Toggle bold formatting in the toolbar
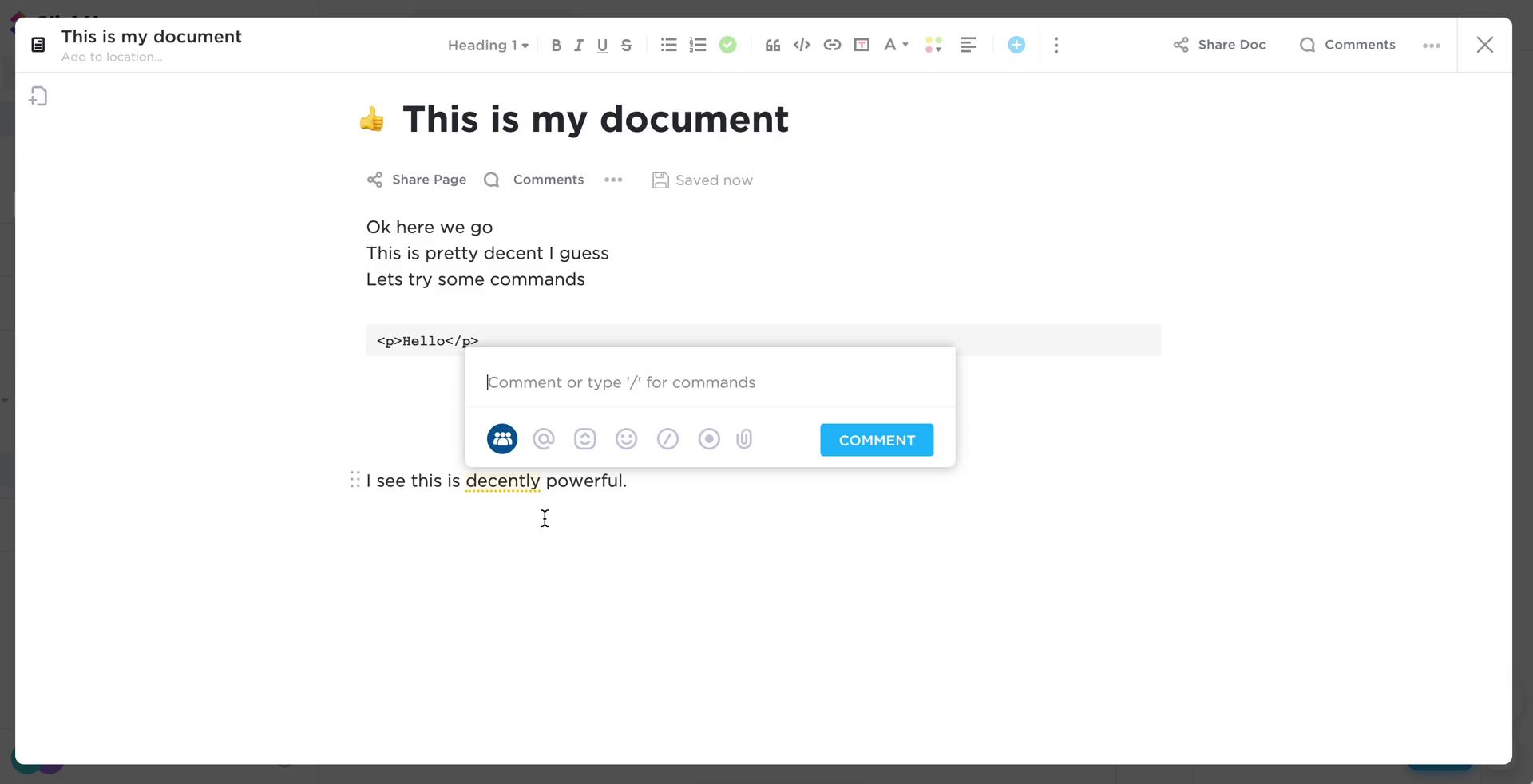1533x784 pixels. [x=557, y=46]
